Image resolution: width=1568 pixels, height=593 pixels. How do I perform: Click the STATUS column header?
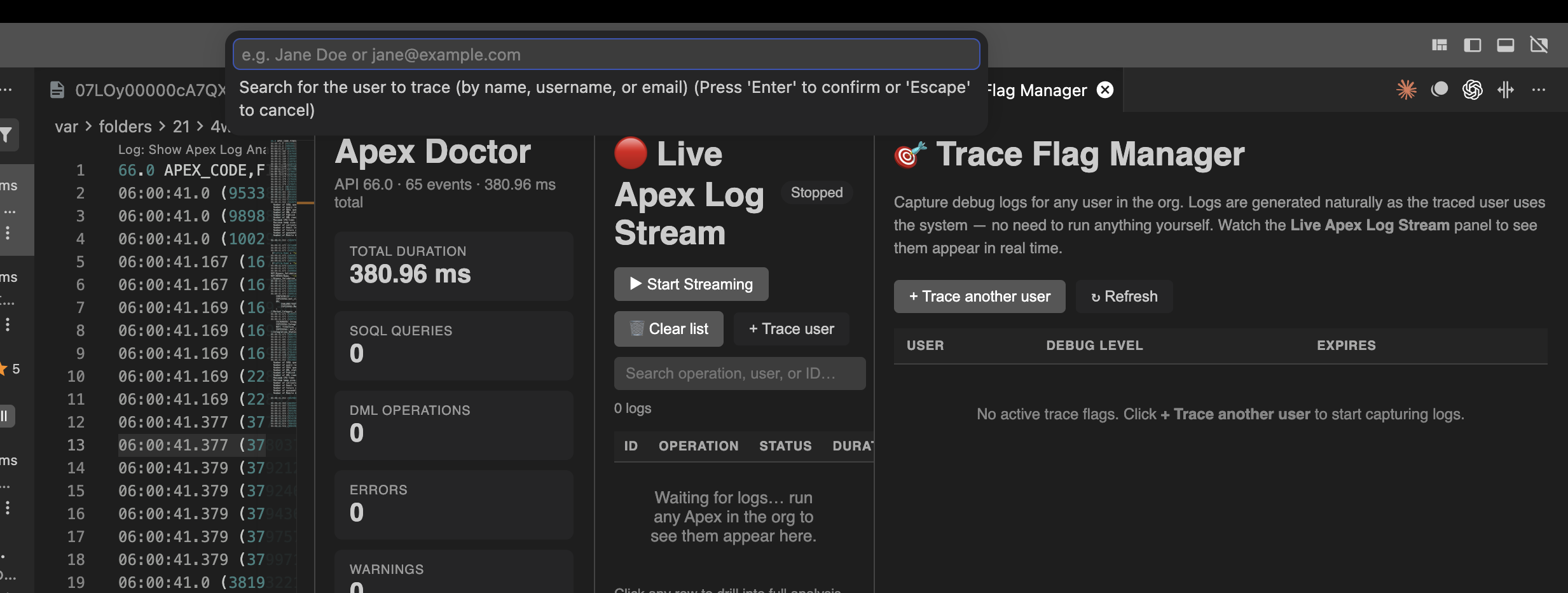tap(785, 446)
